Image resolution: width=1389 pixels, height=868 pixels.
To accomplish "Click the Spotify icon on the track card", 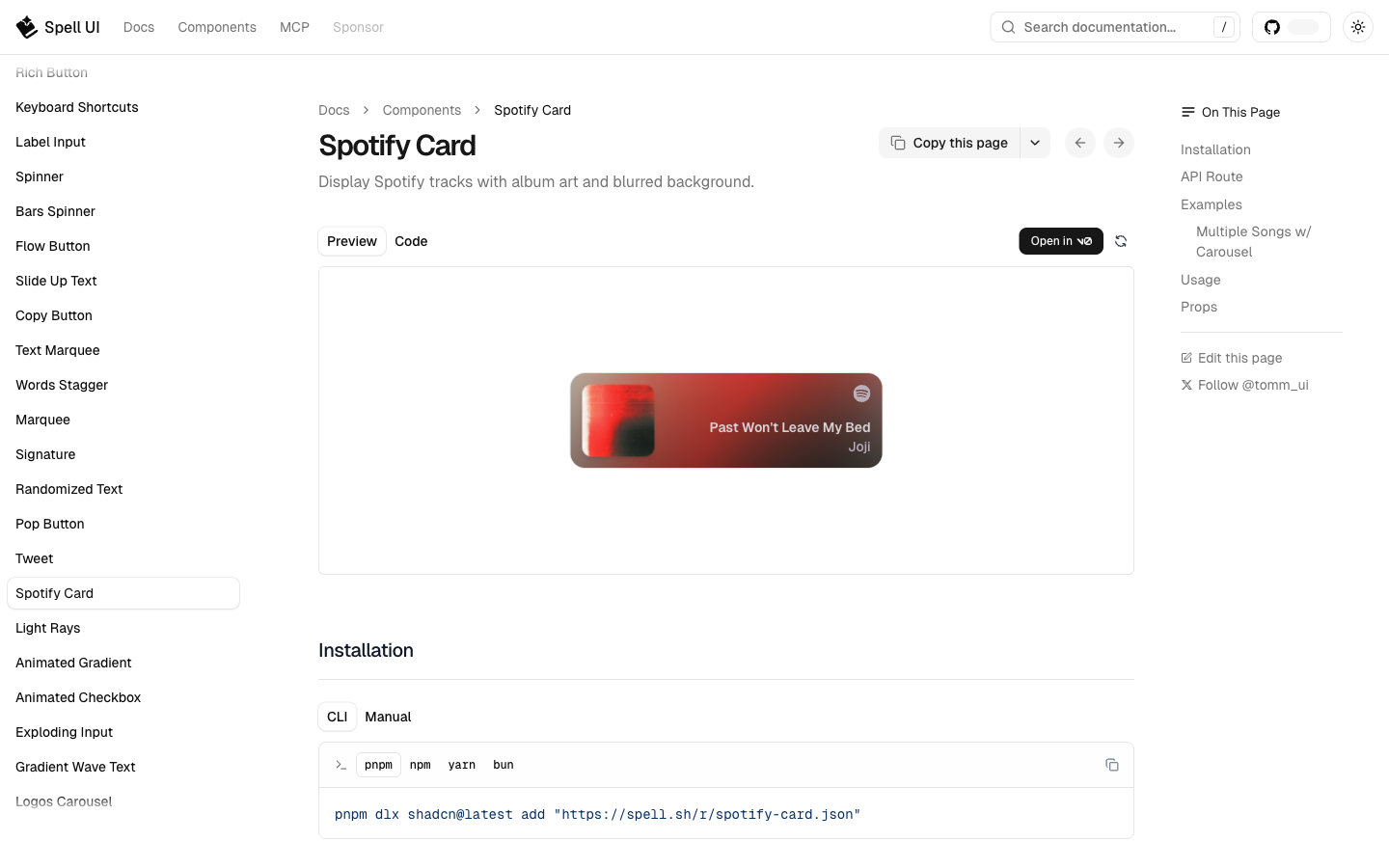I will [x=861, y=393].
